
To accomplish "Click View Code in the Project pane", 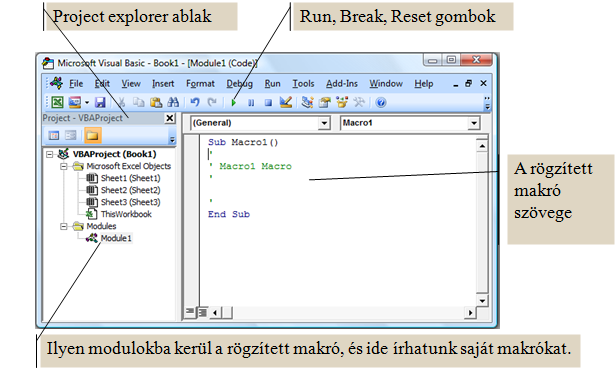I will (54, 136).
